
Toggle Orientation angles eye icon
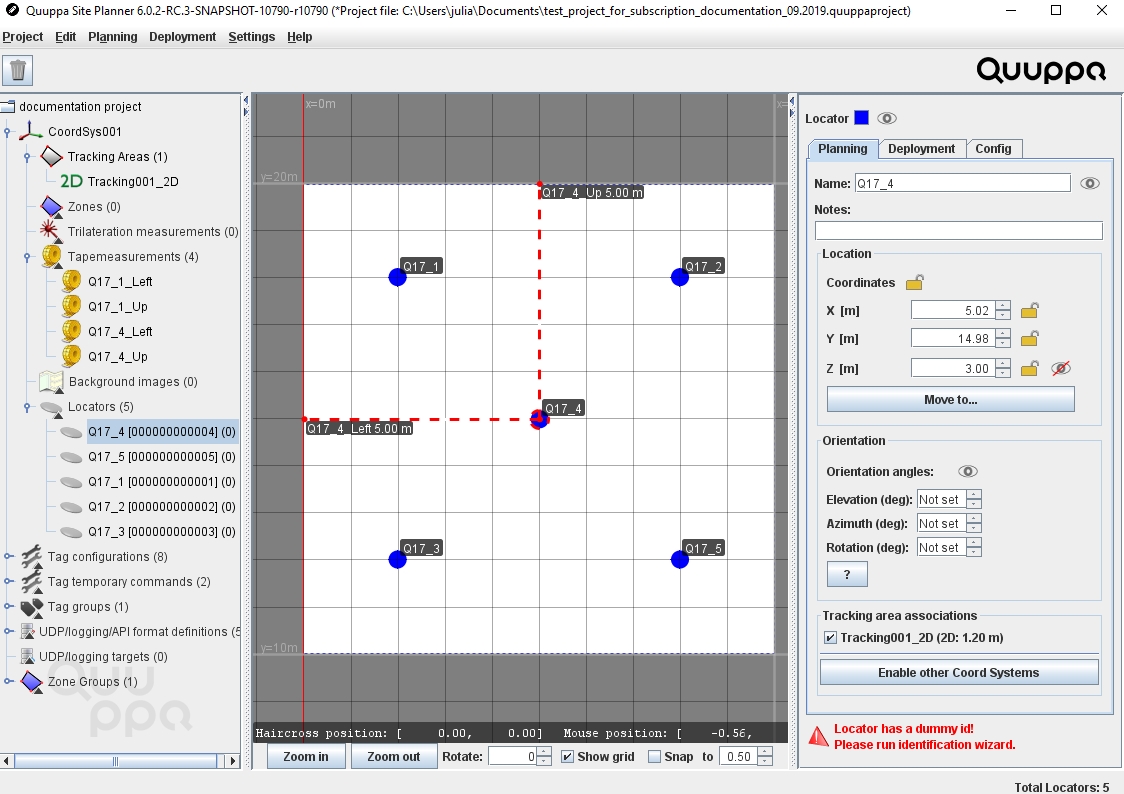(968, 472)
